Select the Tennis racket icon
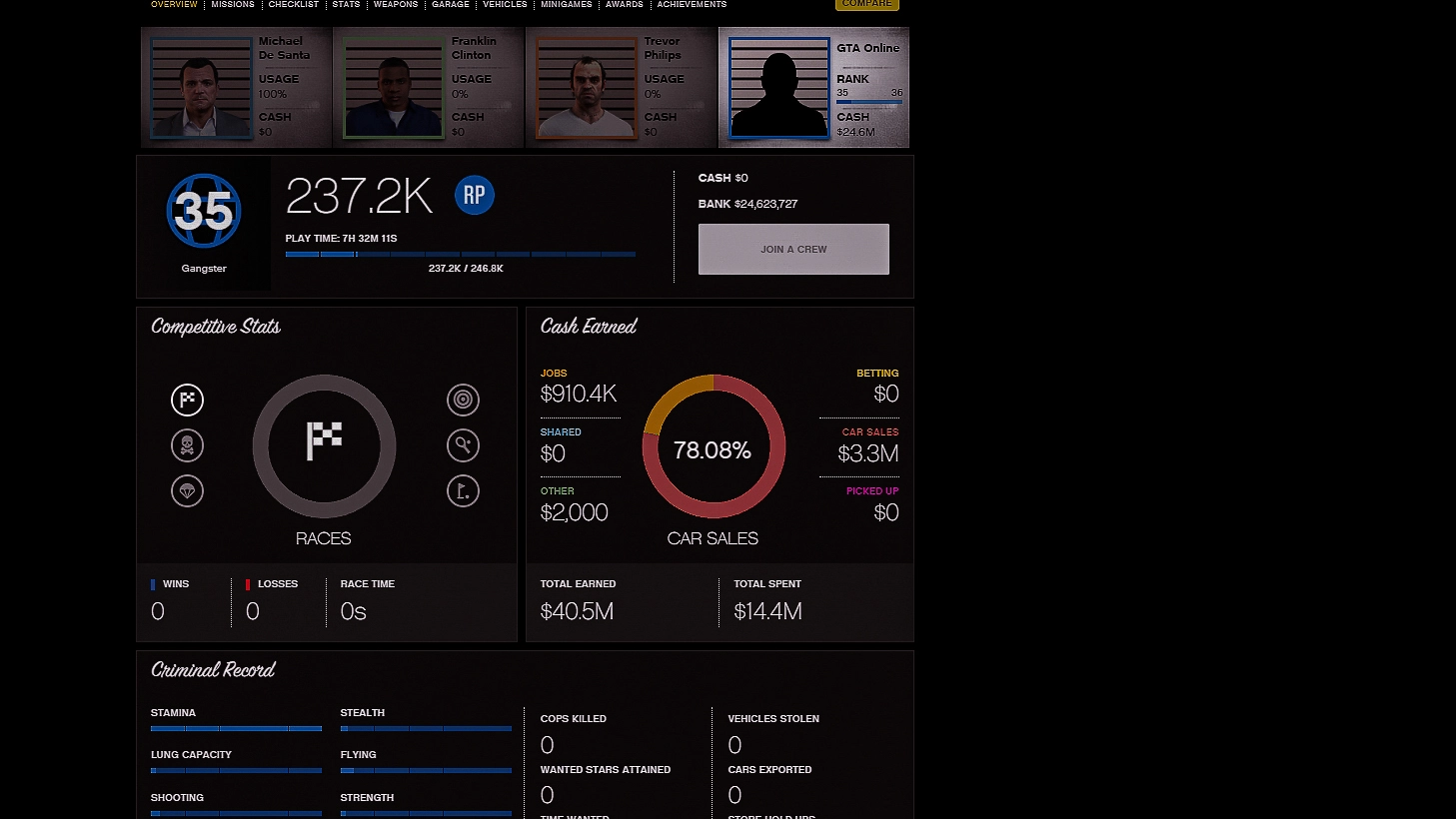Image resolution: width=1456 pixels, height=819 pixels. click(463, 445)
